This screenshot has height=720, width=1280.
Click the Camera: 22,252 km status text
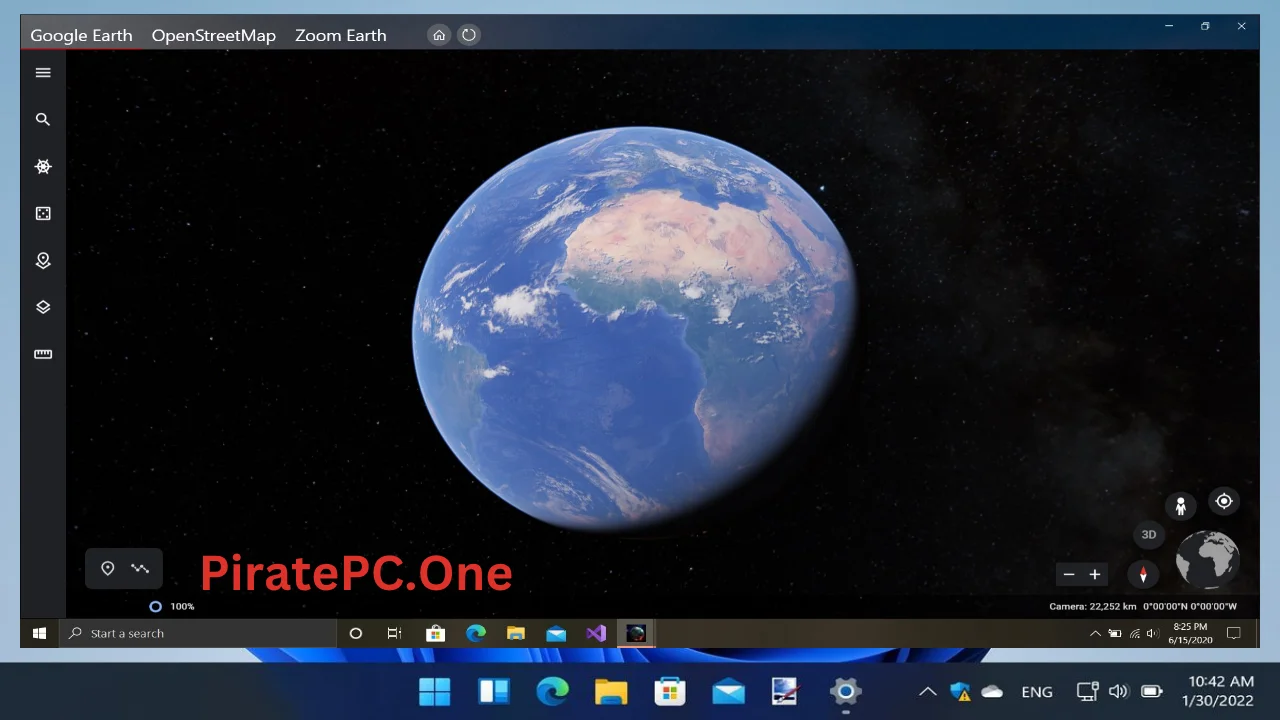tap(1093, 606)
